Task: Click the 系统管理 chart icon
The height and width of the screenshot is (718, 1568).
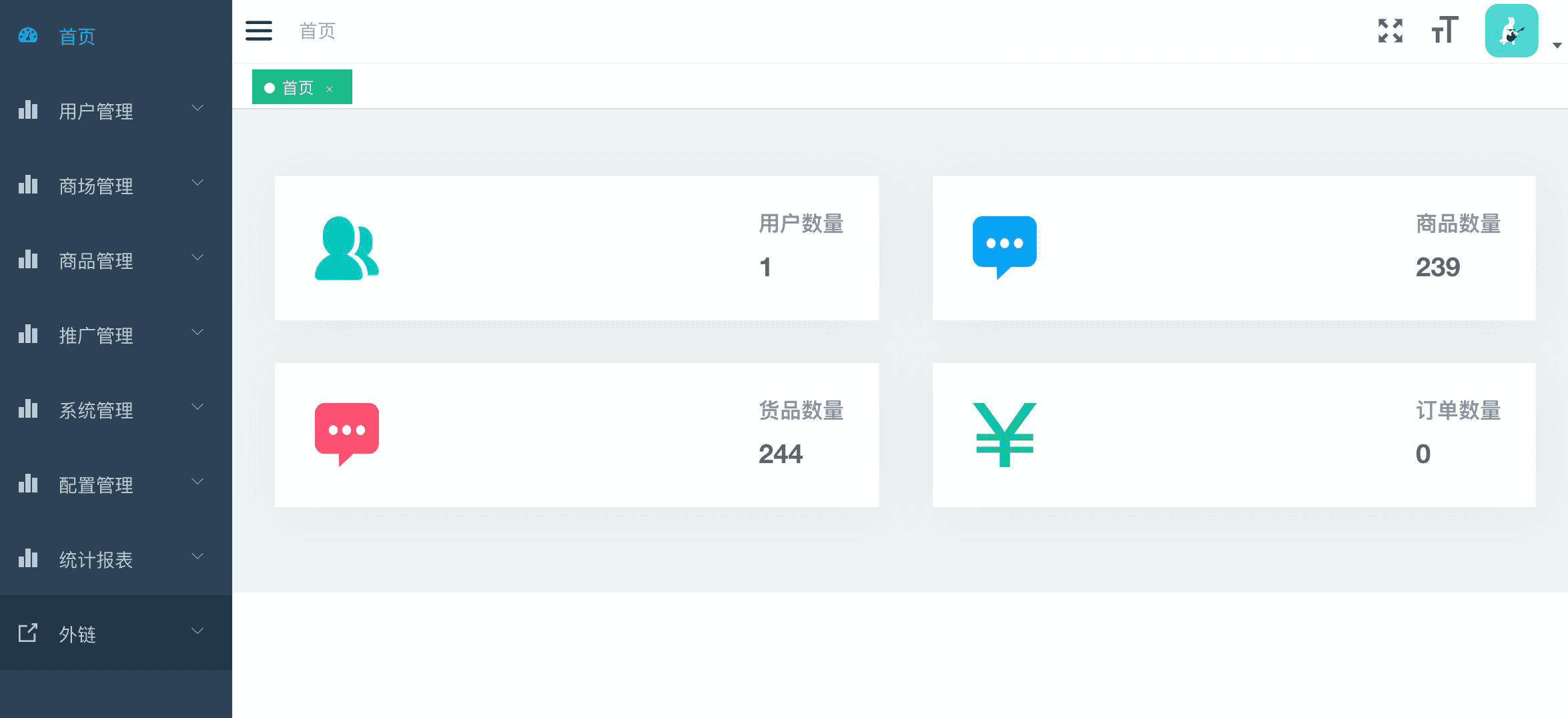Action: (28, 408)
